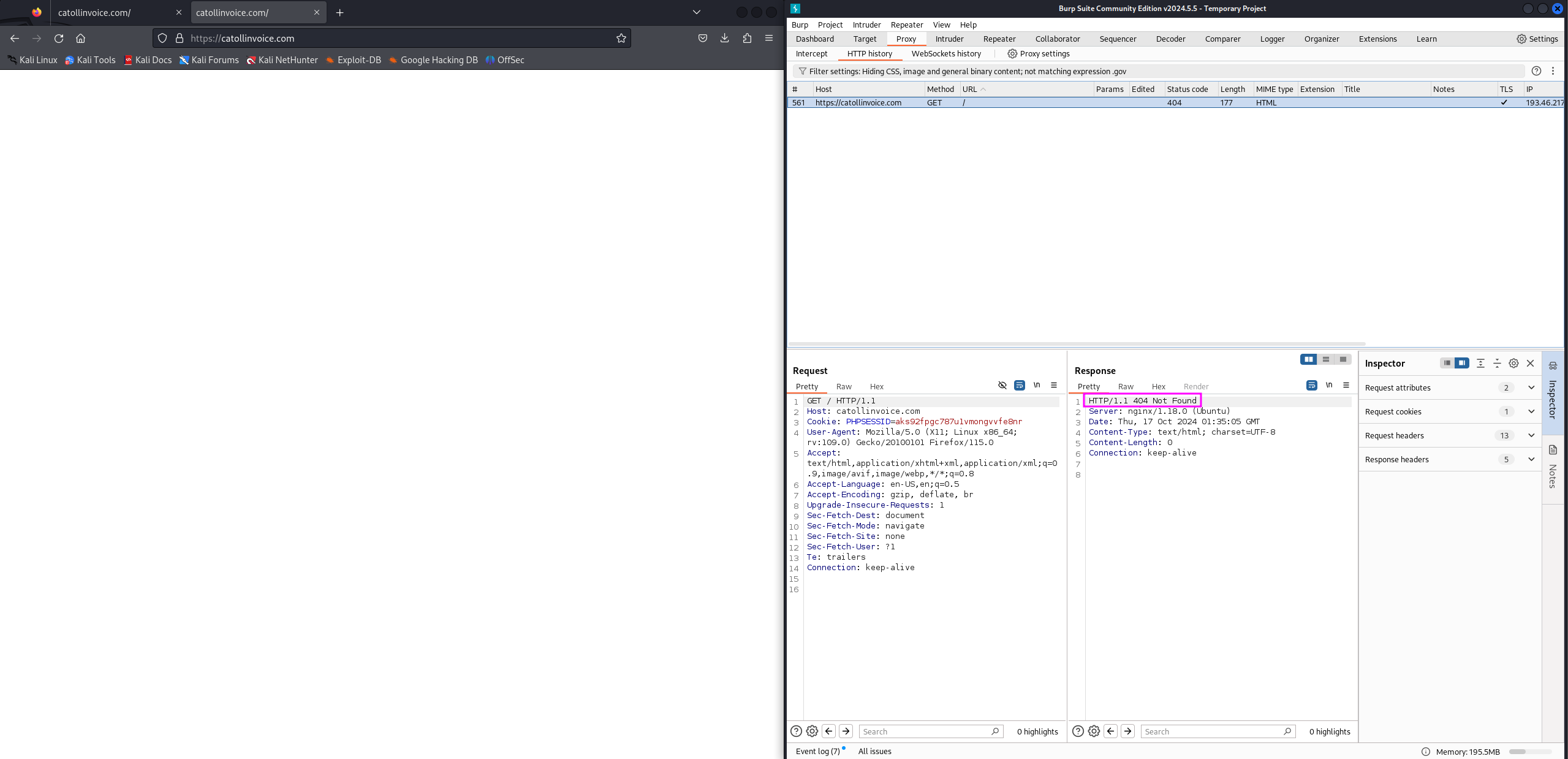Open Inspector settings gear icon

1513,363
